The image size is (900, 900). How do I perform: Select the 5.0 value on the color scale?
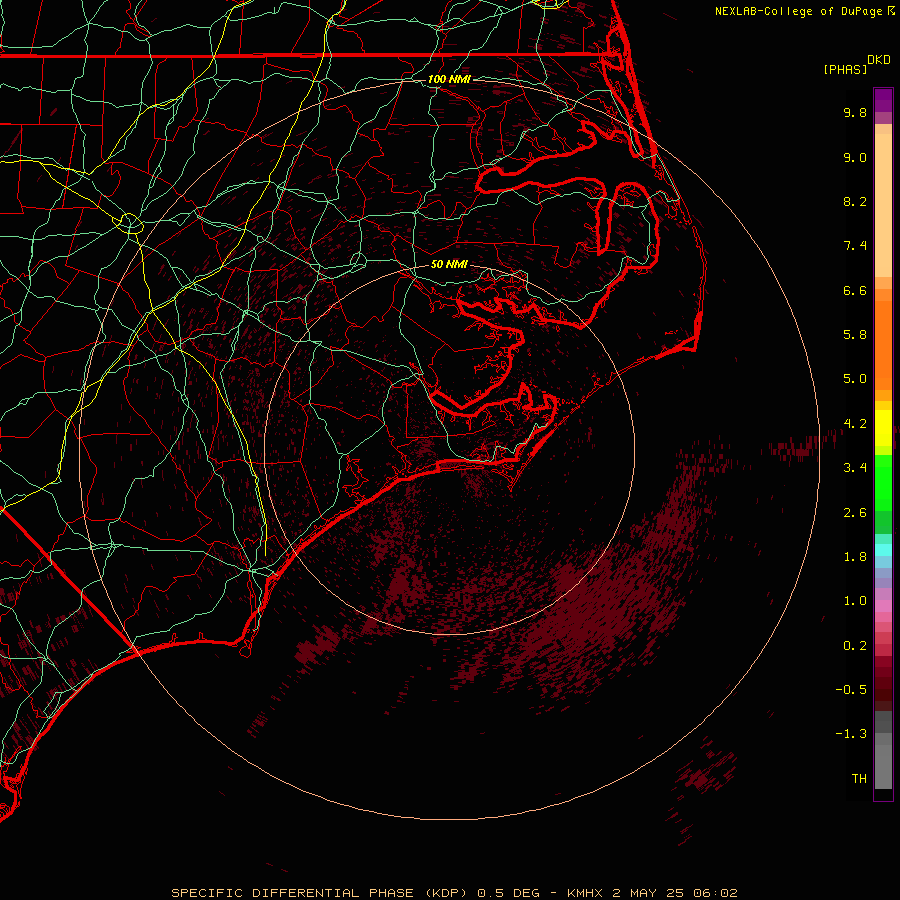[855, 379]
